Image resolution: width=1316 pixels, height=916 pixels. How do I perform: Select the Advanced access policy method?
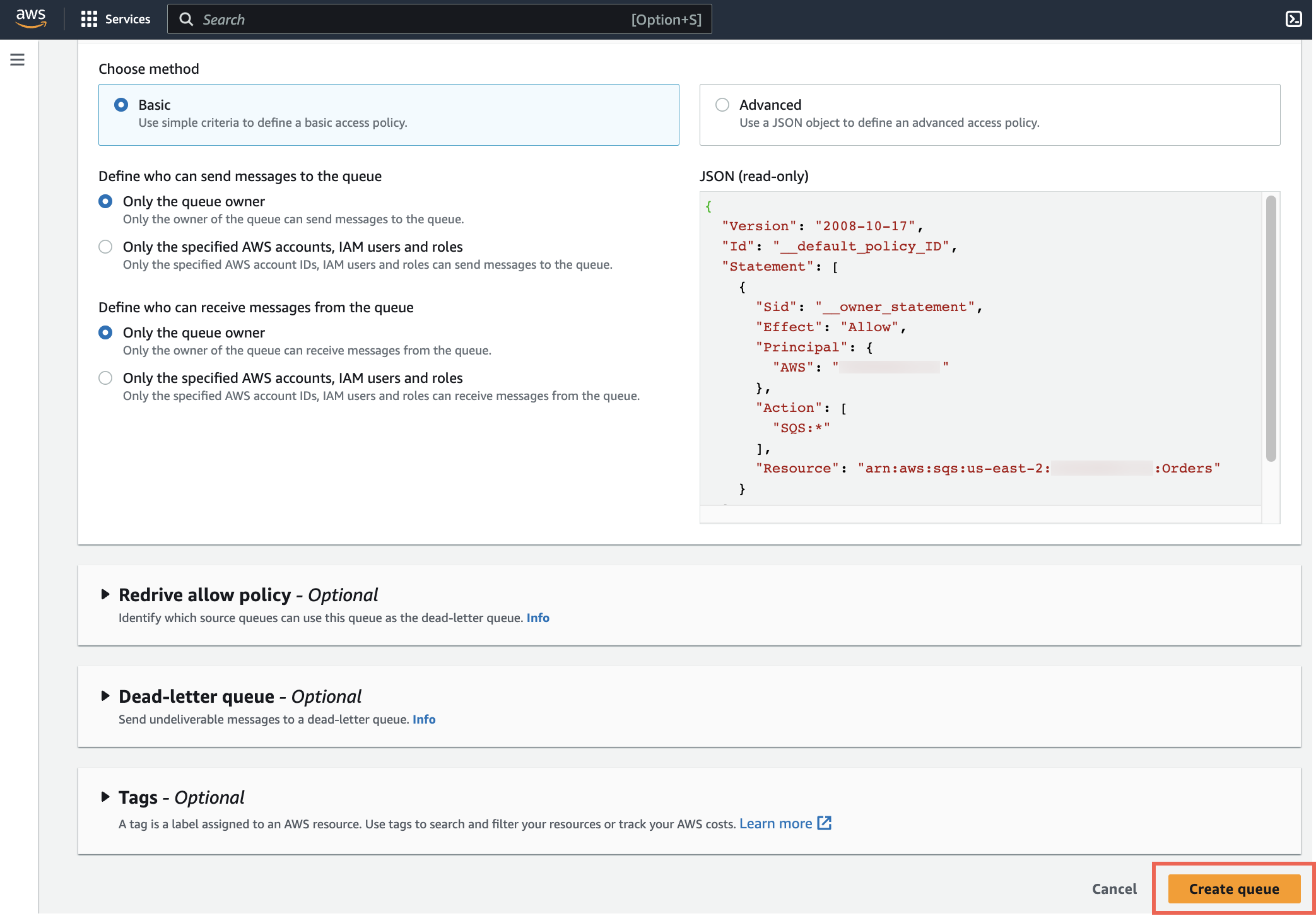coord(722,105)
